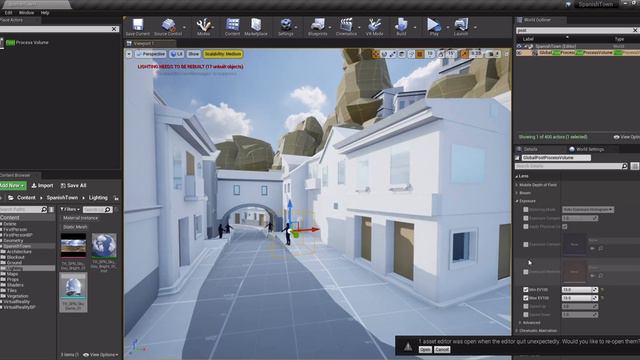The width and height of the screenshot is (640, 360).
Task: Open Content Browser View Options dropdown
Action: (x=100, y=355)
